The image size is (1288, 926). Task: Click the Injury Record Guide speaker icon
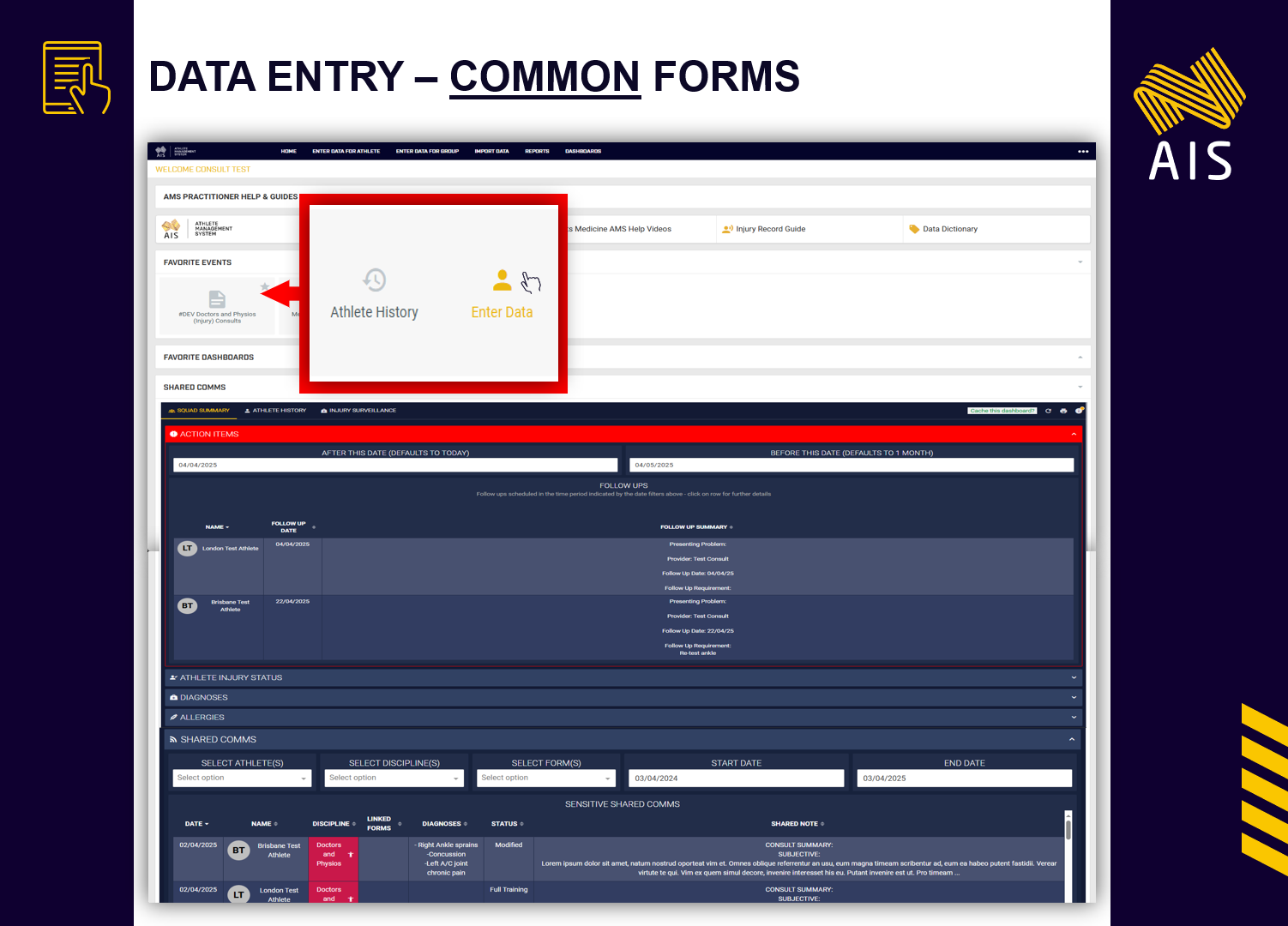click(727, 229)
